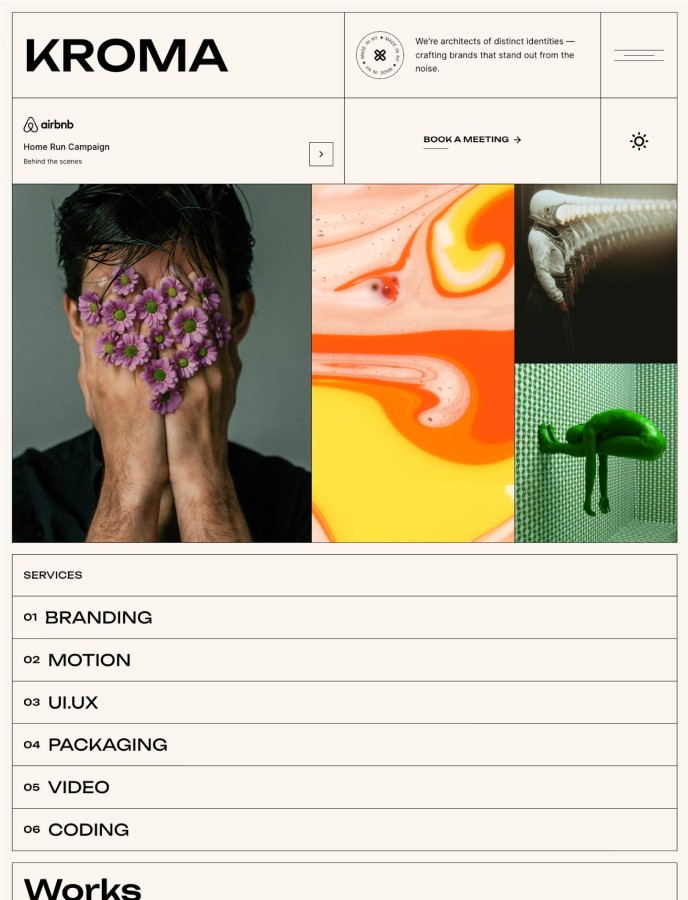The image size is (688, 900).
Task: Click the Home Run Campaign title
Action: [x=67, y=147]
